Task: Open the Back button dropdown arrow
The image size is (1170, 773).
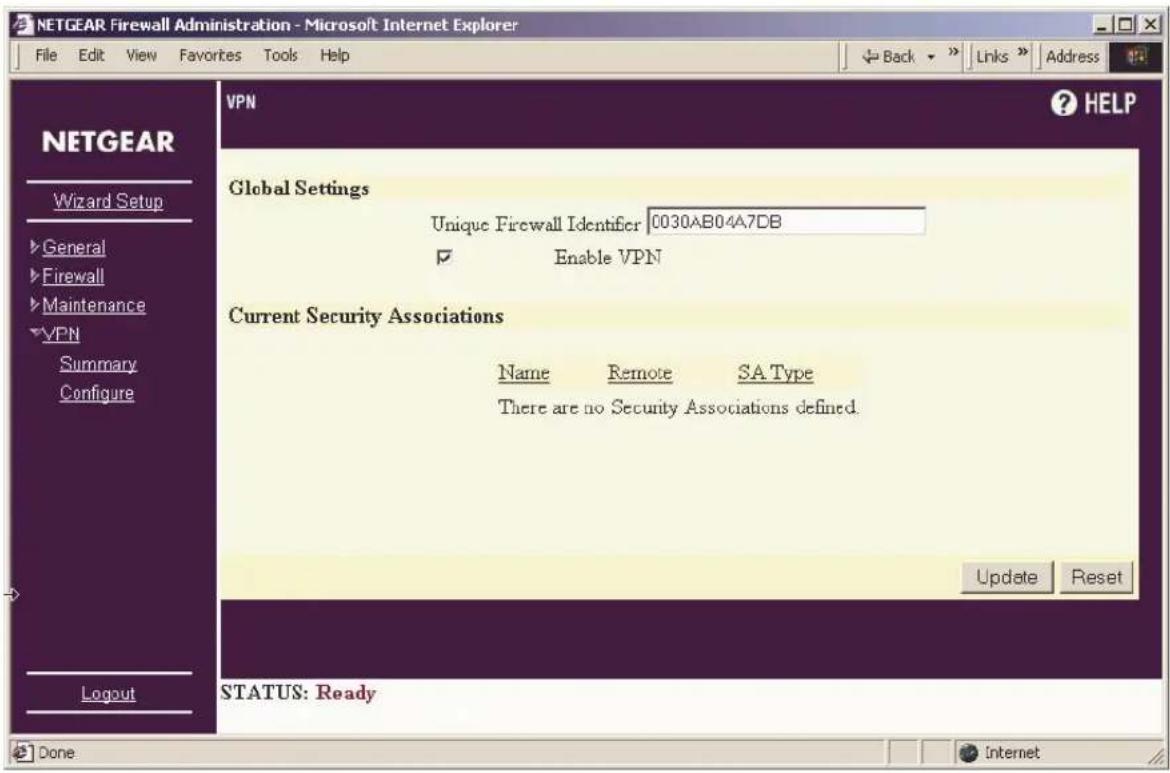Action: click(x=930, y=57)
